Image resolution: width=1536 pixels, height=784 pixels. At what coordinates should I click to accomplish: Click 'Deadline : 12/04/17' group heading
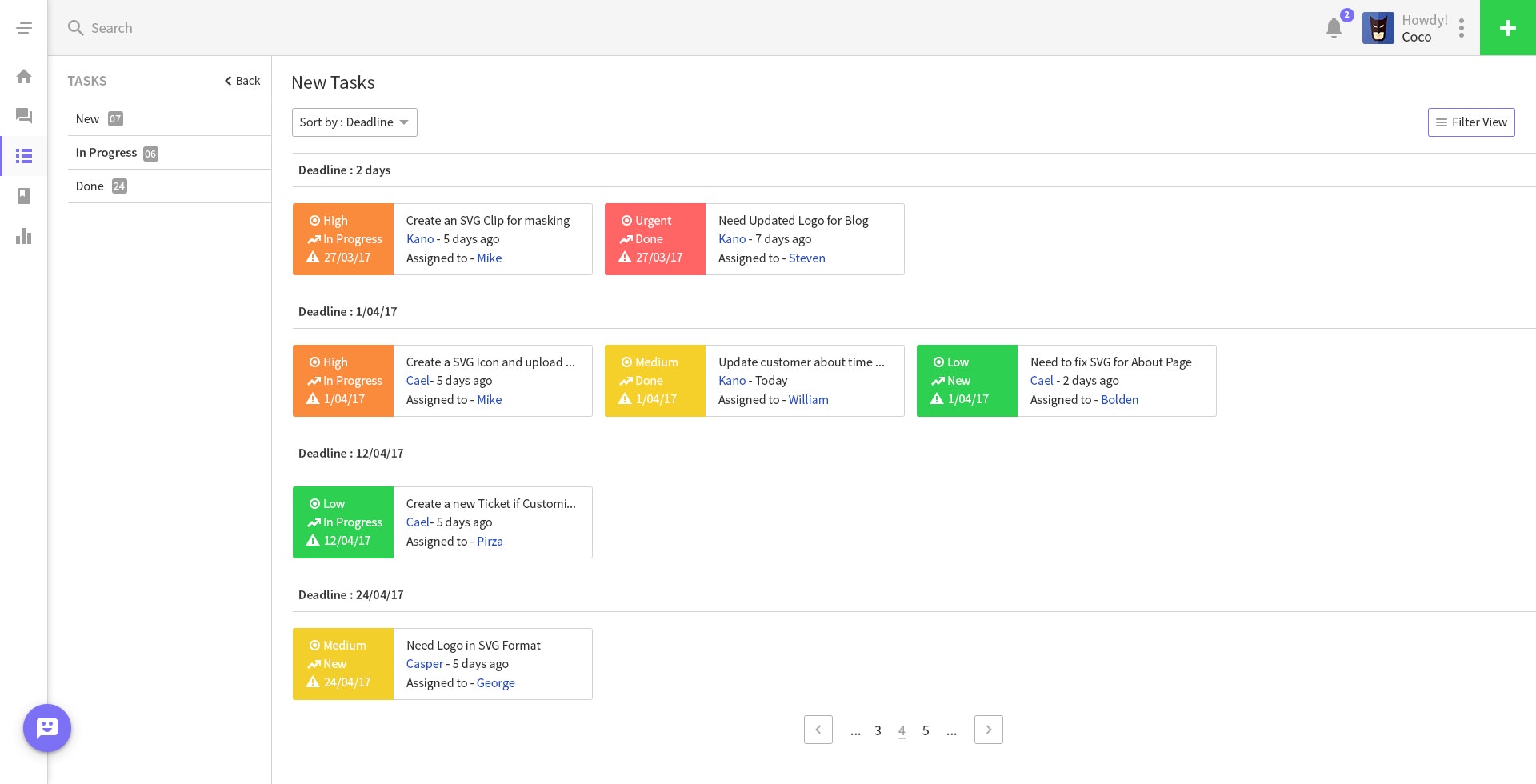click(x=351, y=454)
